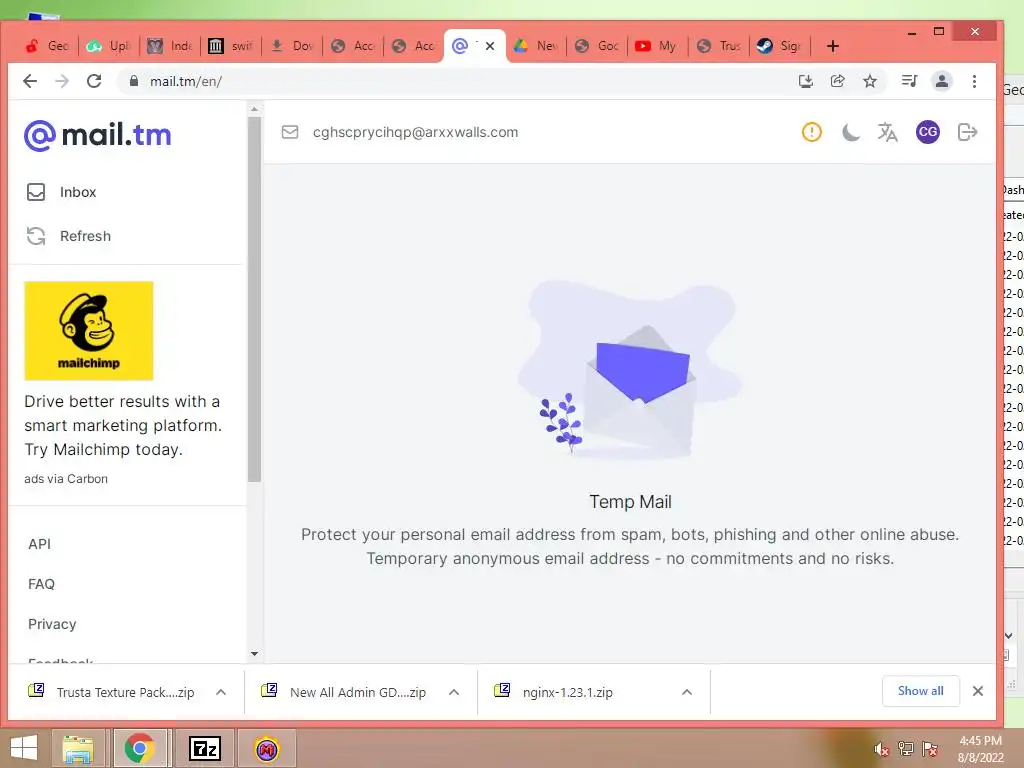This screenshot has width=1024, height=768.
Task: Click the sidebar scrollbar up arrow
Action: pyautogui.click(x=254, y=109)
